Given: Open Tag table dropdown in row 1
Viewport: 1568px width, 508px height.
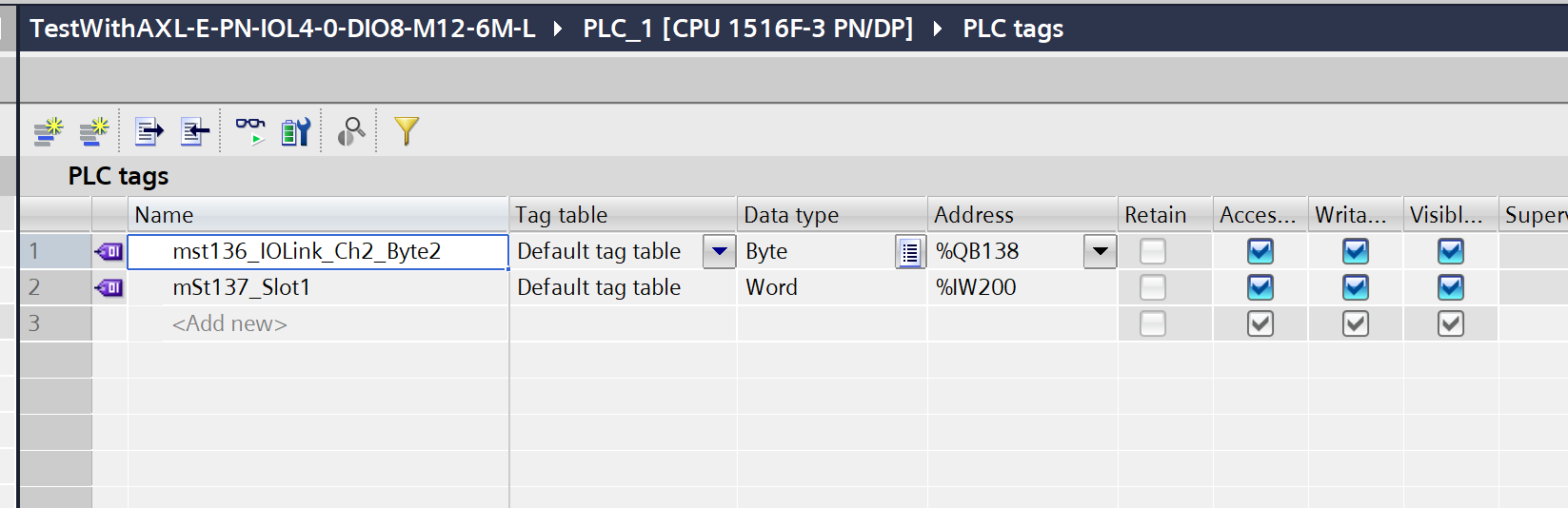Looking at the screenshot, I should click(720, 252).
